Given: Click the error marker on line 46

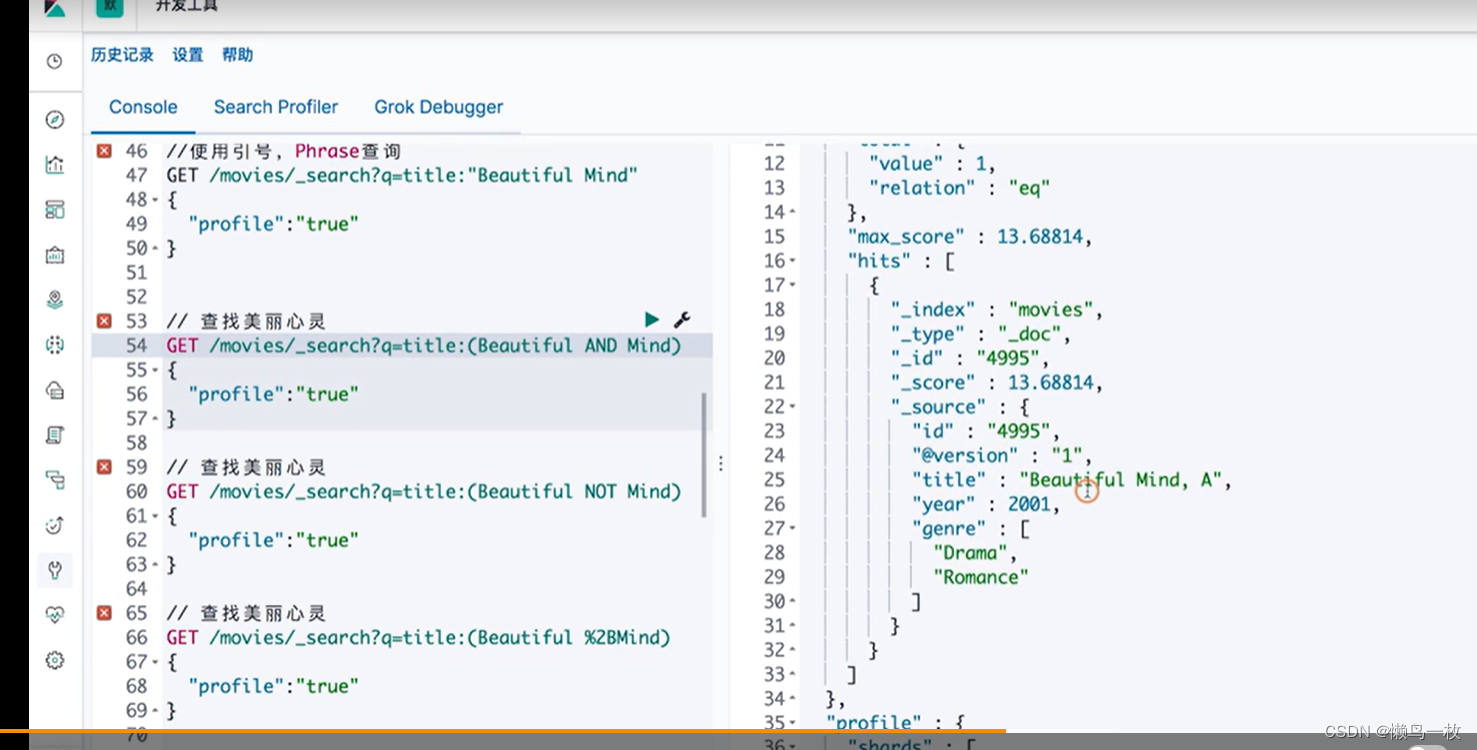Looking at the screenshot, I should 104,151.
